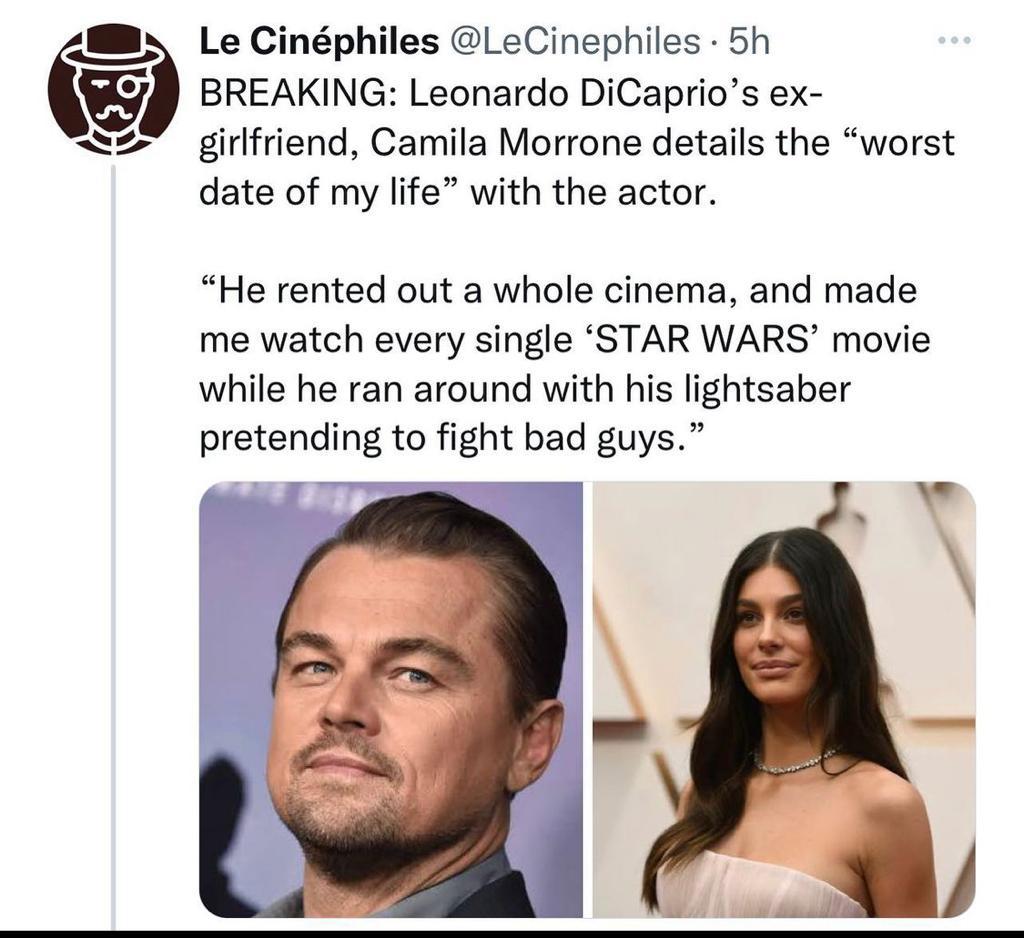
Task: Click the black bar at the bottom
Action: pos(512,931)
